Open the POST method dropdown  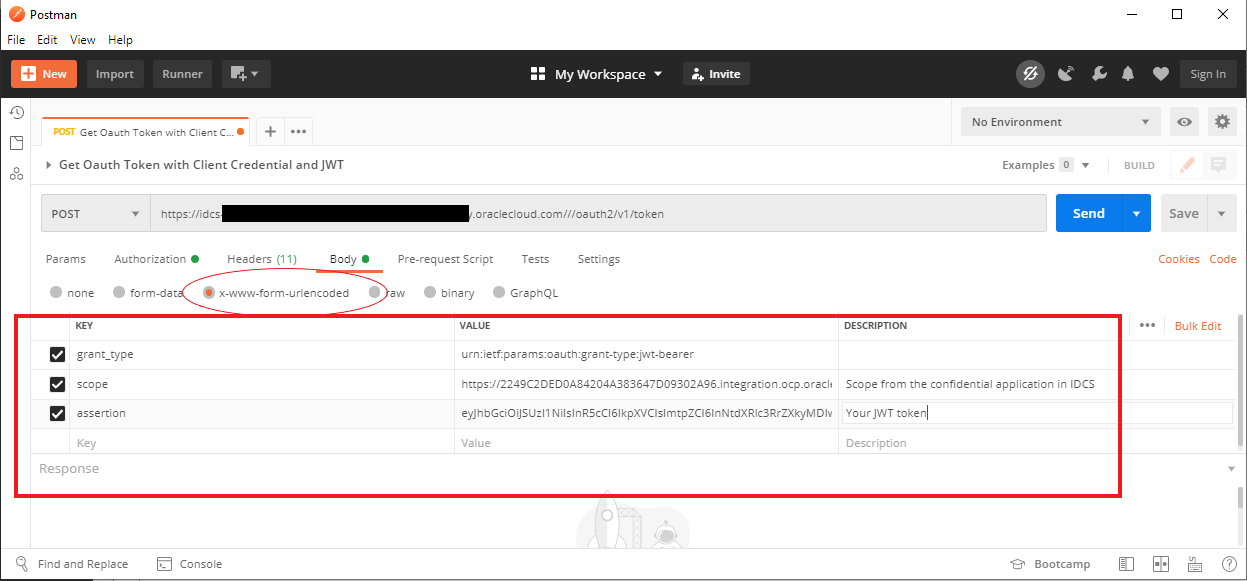click(95, 214)
